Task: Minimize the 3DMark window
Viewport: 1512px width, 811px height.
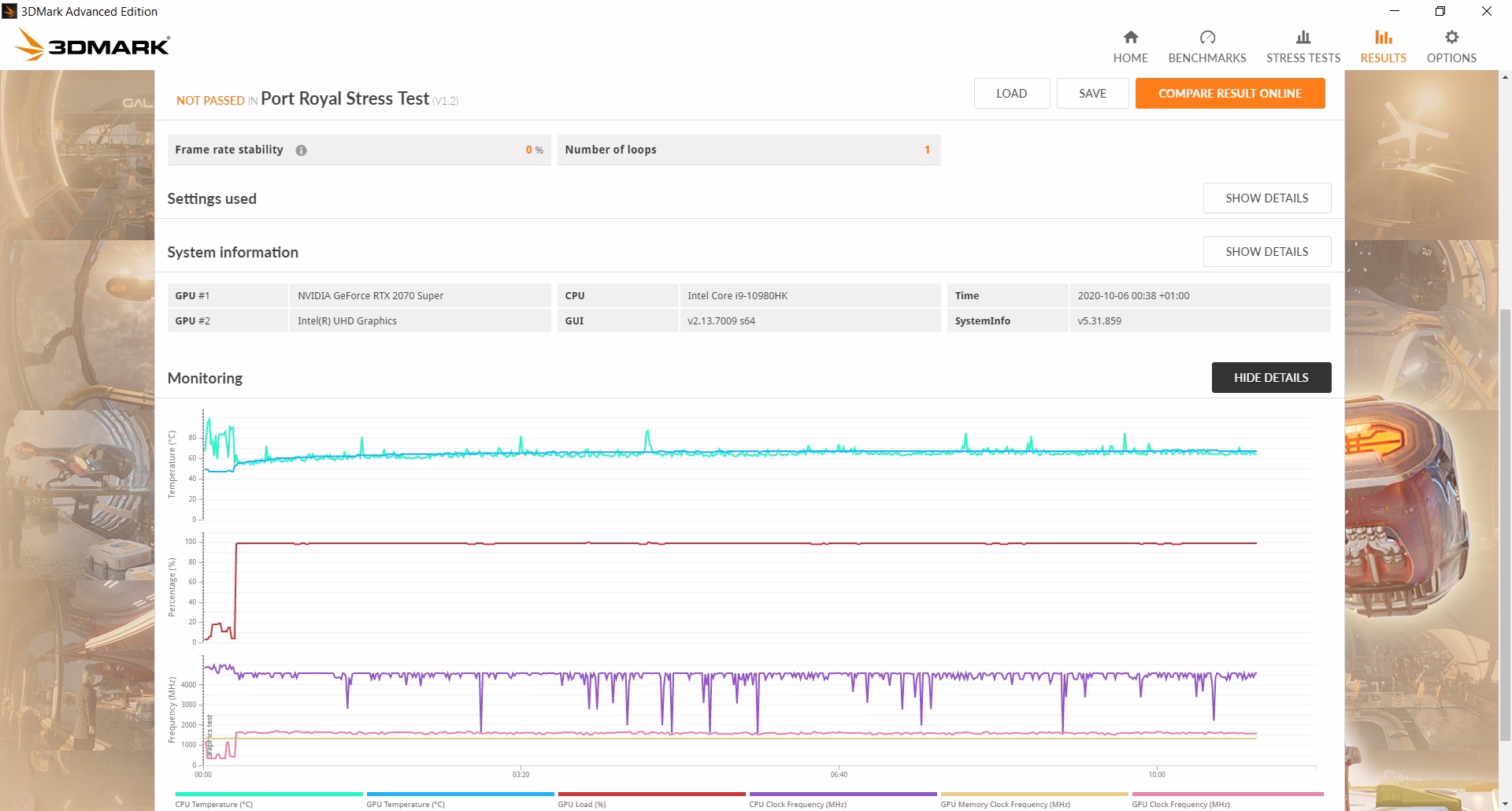Action: pyautogui.click(x=1394, y=11)
